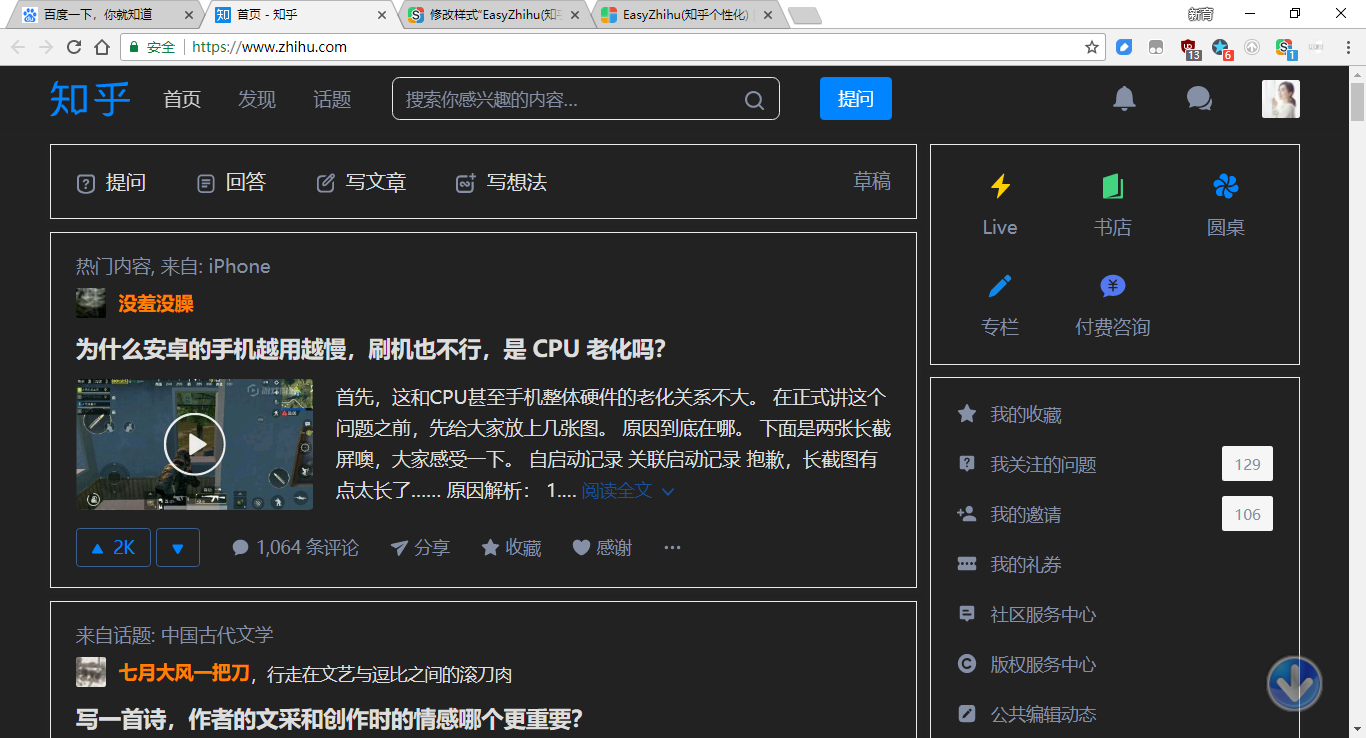The height and width of the screenshot is (738, 1366).
Task: Toggle 收藏 on the Android answer
Action: pyautogui.click(x=511, y=548)
